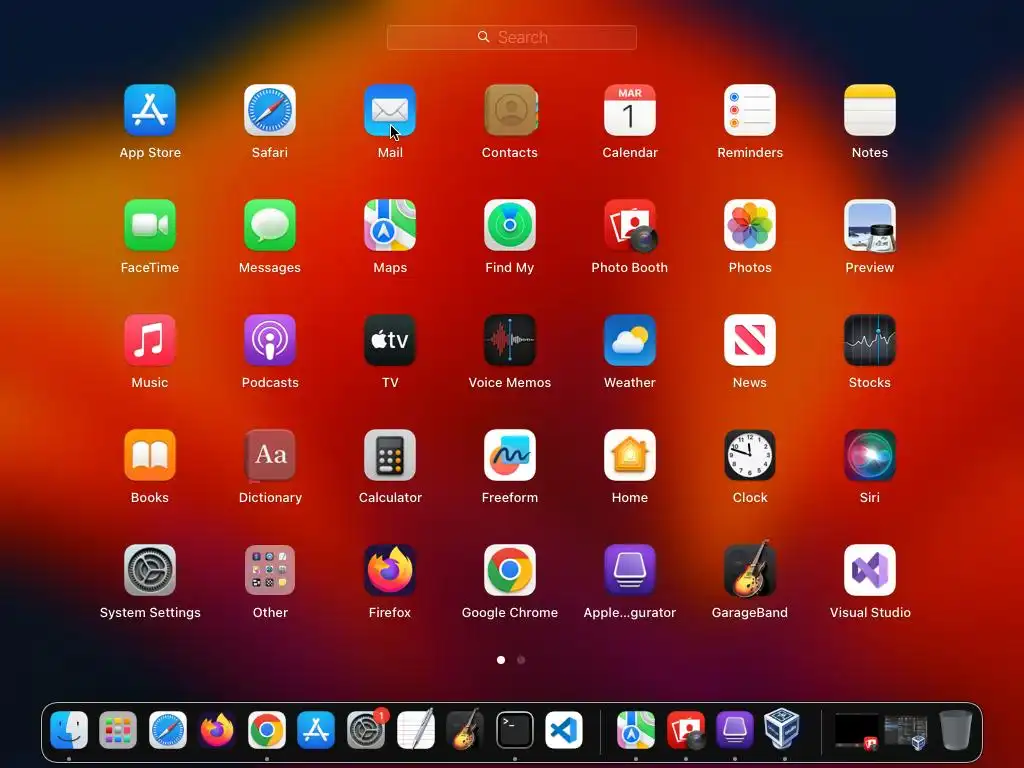The height and width of the screenshot is (768, 1024).
Task: Open GarageBand from the Dock
Action: [x=465, y=729]
